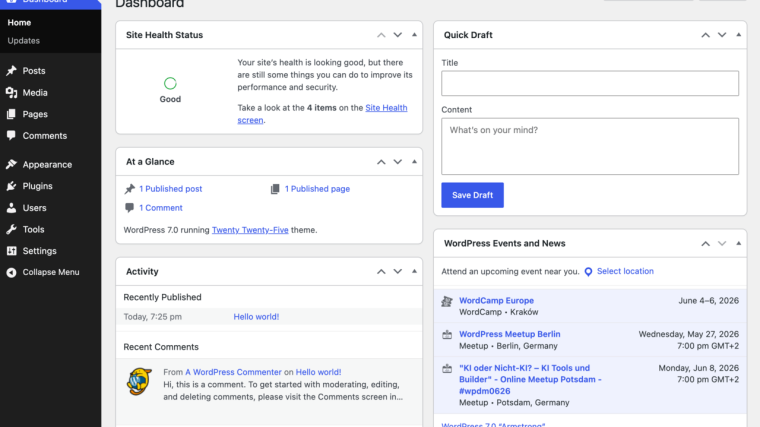Screen dimensions: 760x427
Task: Open Hello world! link in Recent Comments
Action: 318,372
